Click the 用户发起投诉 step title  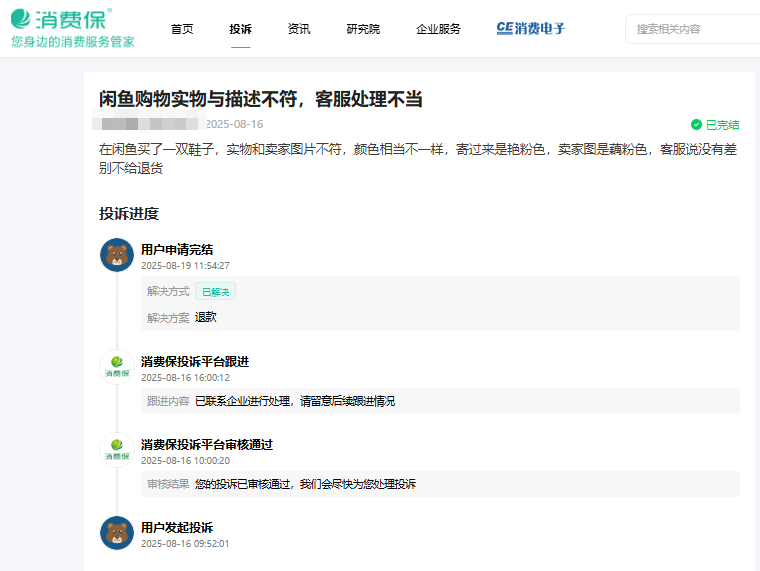177,527
